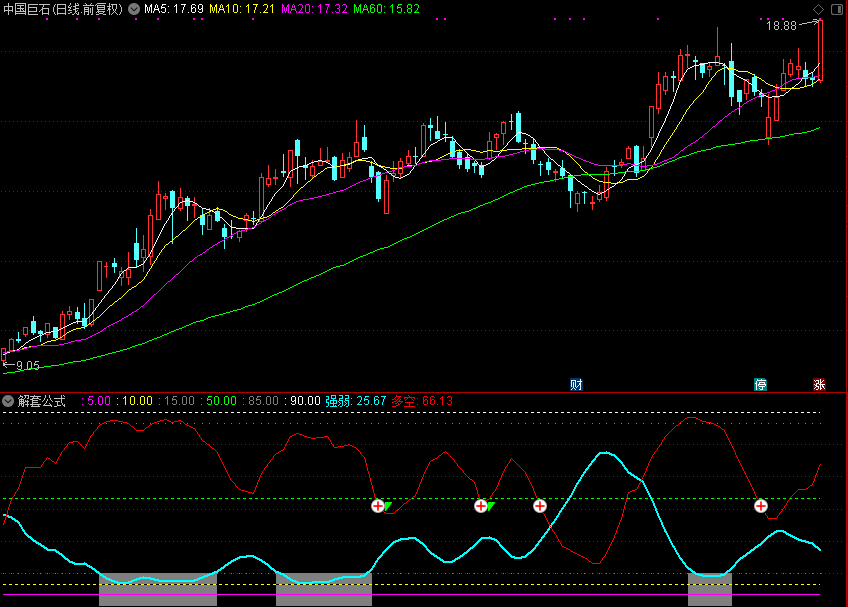Click the MA5: 17.69 label
This screenshot has width=848, height=607.
point(174,9)
